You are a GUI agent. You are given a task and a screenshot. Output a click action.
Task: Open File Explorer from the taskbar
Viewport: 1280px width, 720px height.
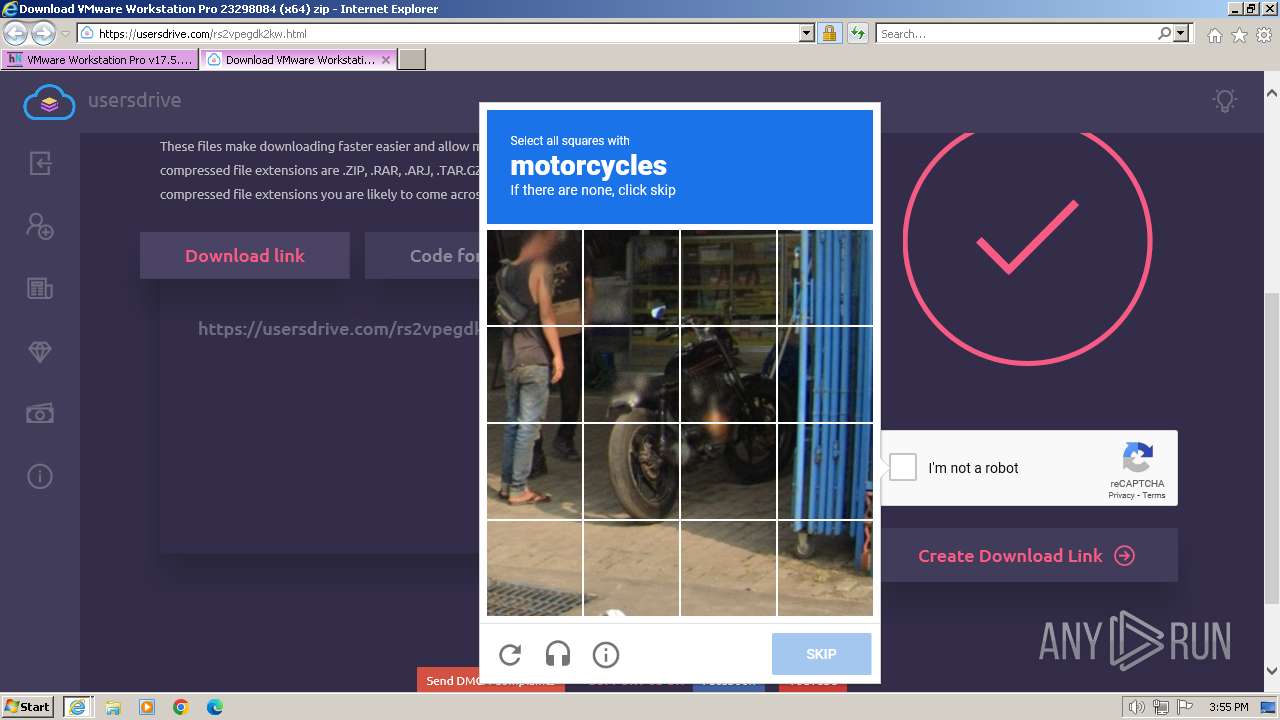(x=112, y=707)
